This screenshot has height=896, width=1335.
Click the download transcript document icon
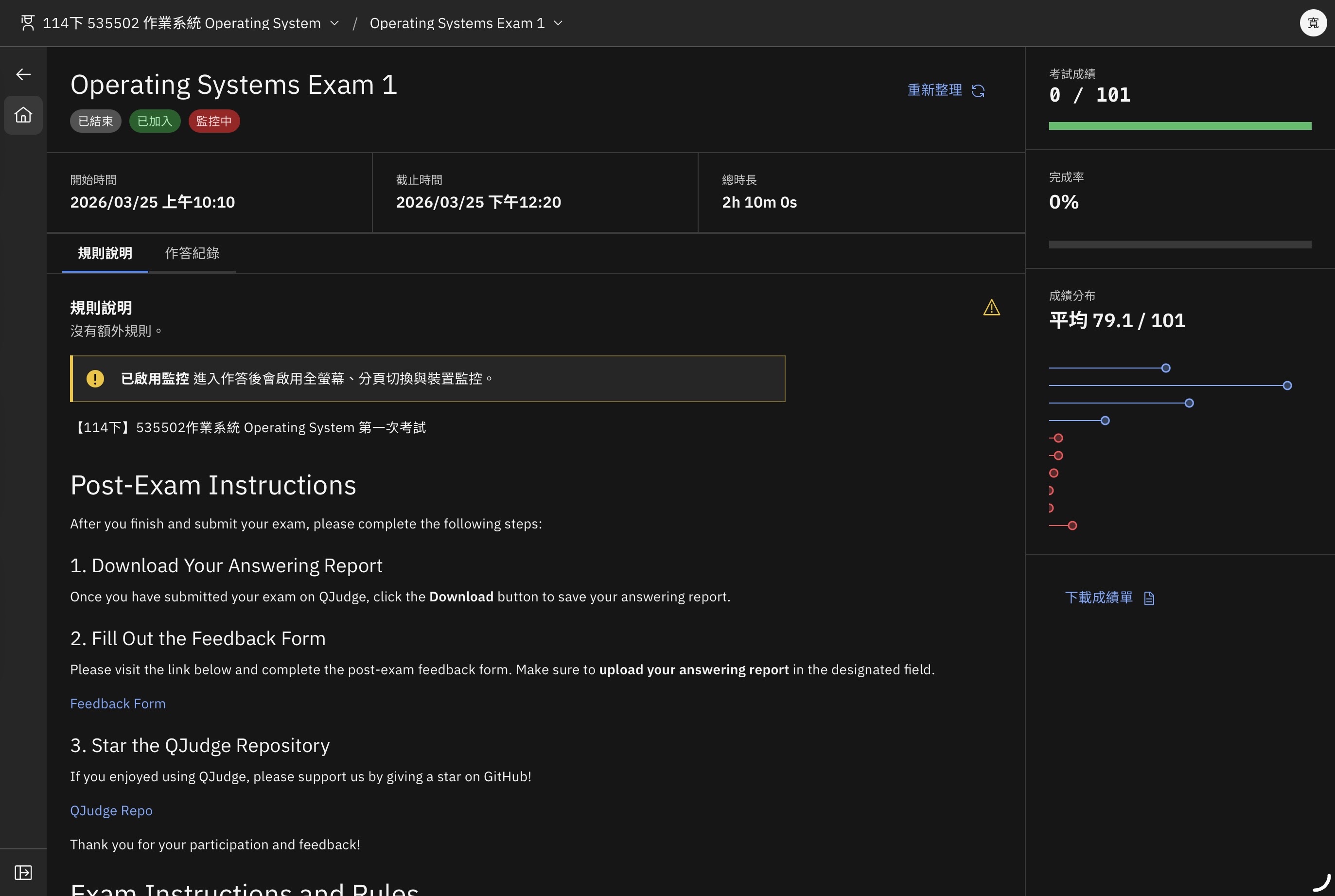click(x=1149, y=597)
